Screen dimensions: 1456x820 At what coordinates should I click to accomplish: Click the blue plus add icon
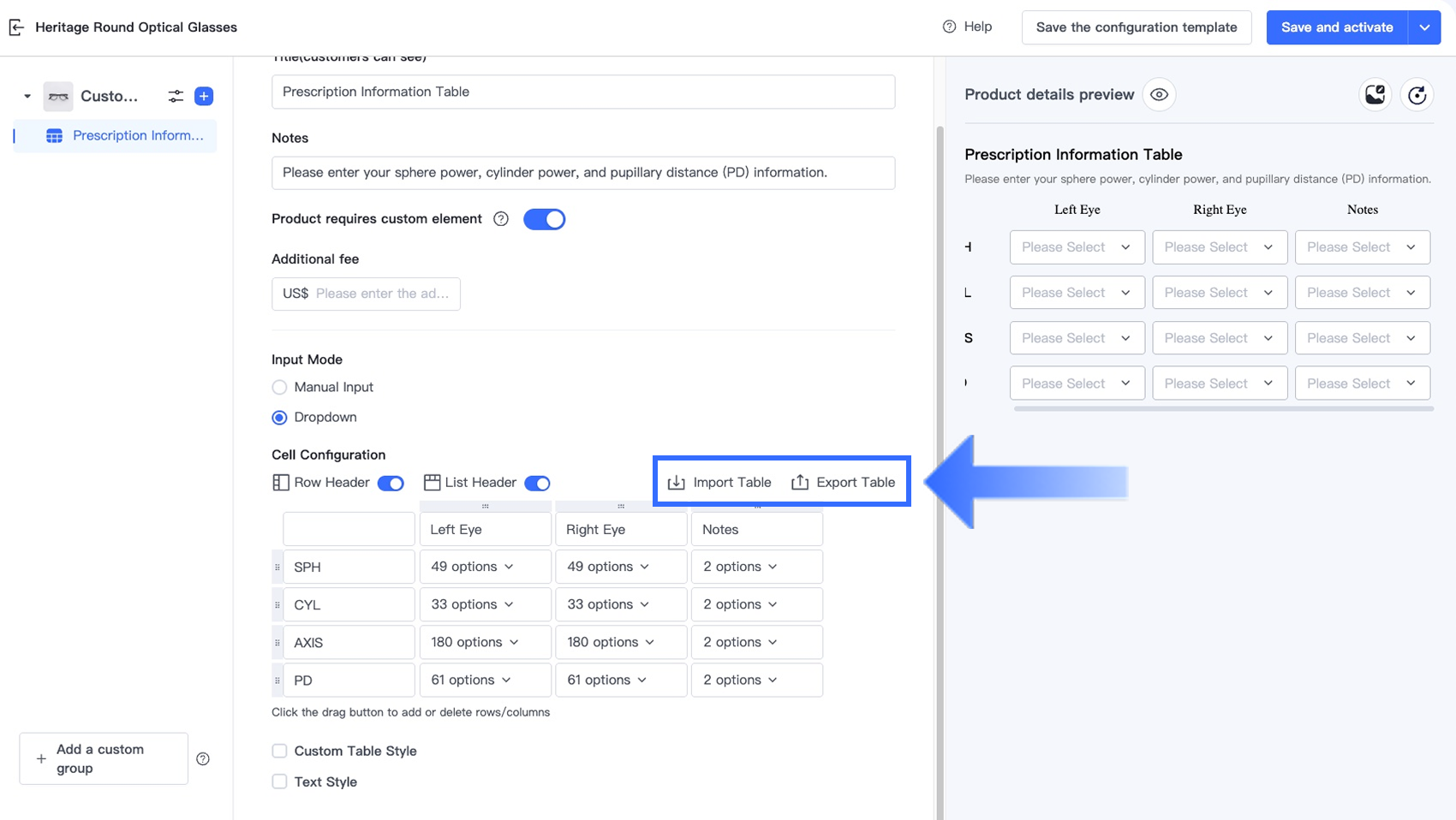coord(204,96)
